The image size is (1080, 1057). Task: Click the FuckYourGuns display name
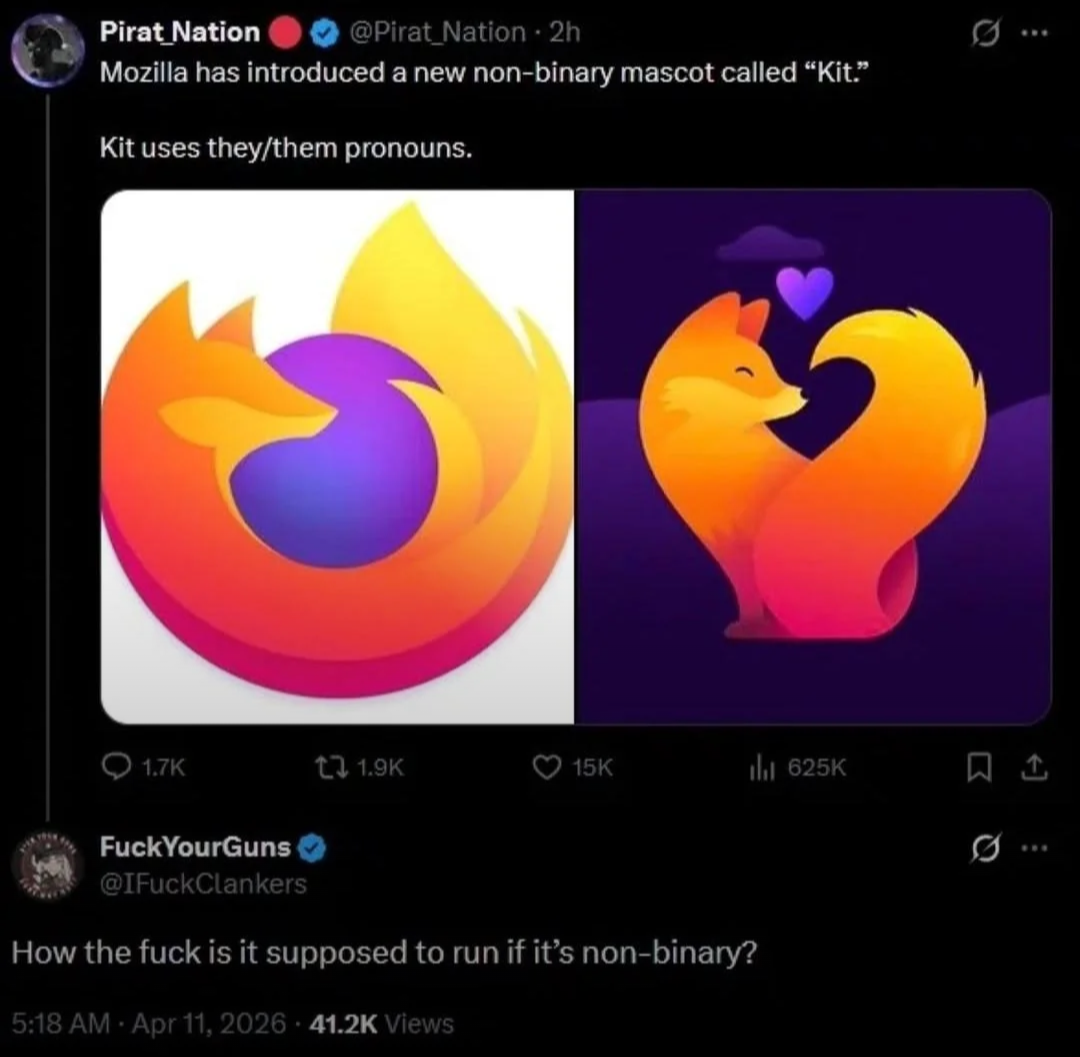pyautogui.click(x=196, y=848)
